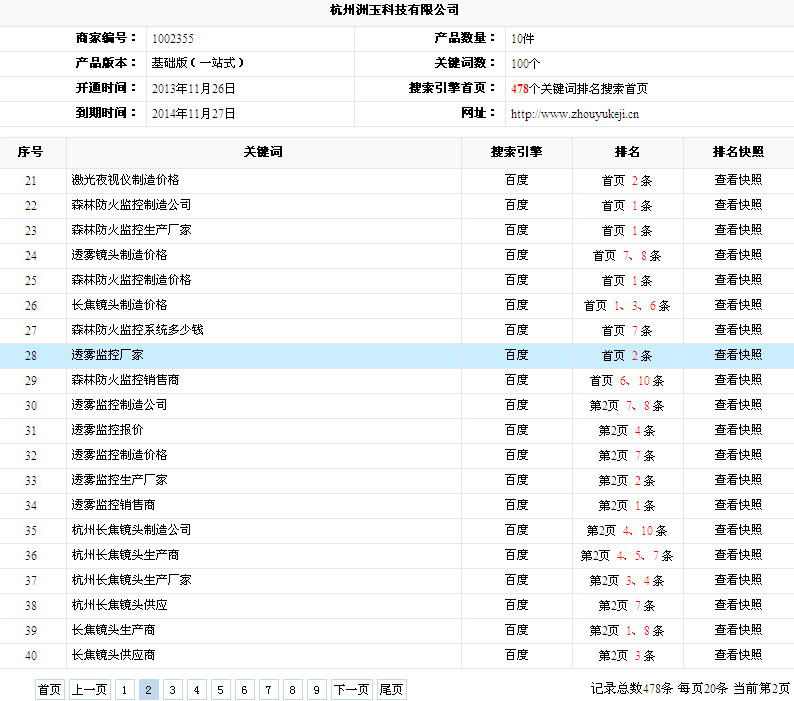Click the 排名快照 column header
The height and width of the screenshot is (701, 794).
[738, 152]
